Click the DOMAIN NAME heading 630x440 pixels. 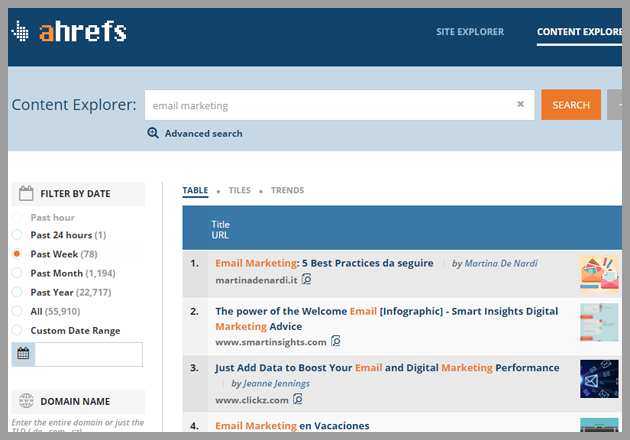click(x=75, y=401)
